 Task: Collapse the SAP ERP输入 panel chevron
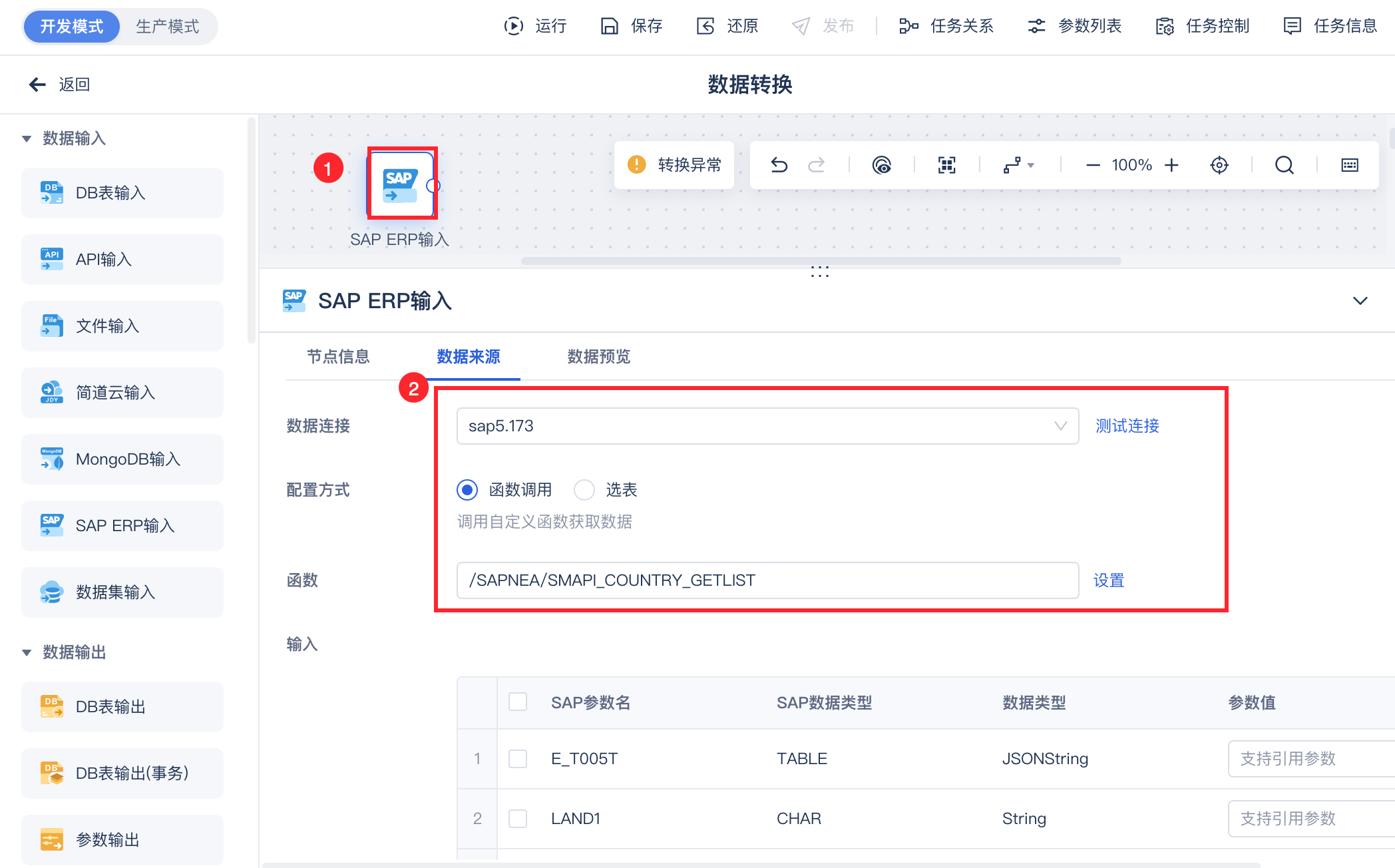click(x=1360, y=301)
